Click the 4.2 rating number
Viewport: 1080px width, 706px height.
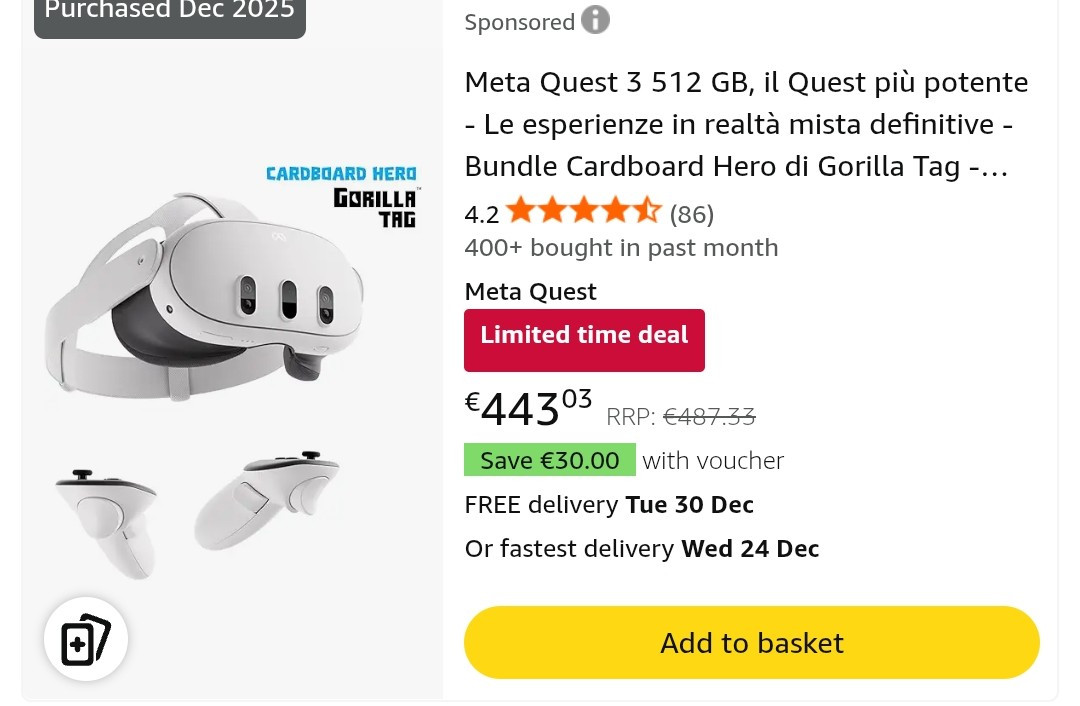coord(481,214)
